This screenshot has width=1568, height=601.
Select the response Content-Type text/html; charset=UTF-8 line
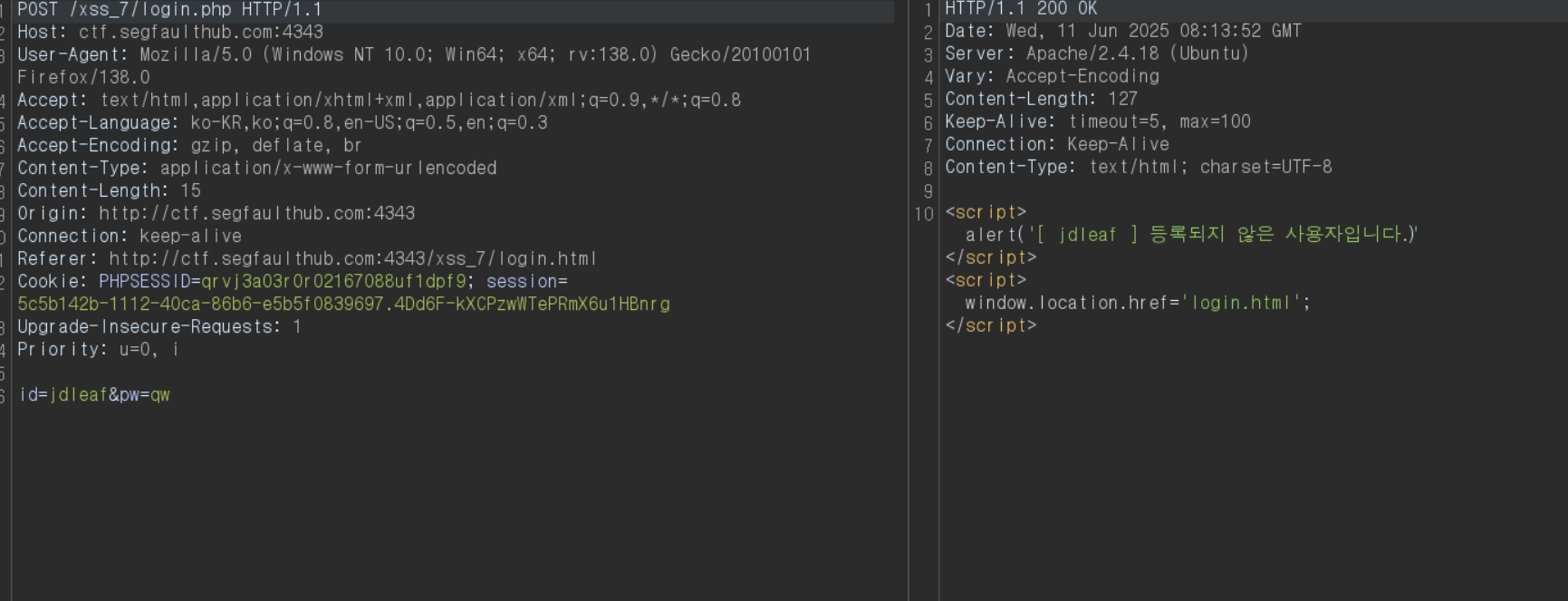tap(1139, 167)
